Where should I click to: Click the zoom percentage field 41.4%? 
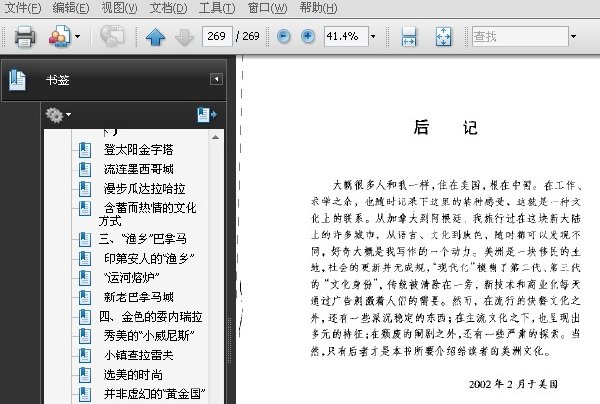tap(346, 36)
